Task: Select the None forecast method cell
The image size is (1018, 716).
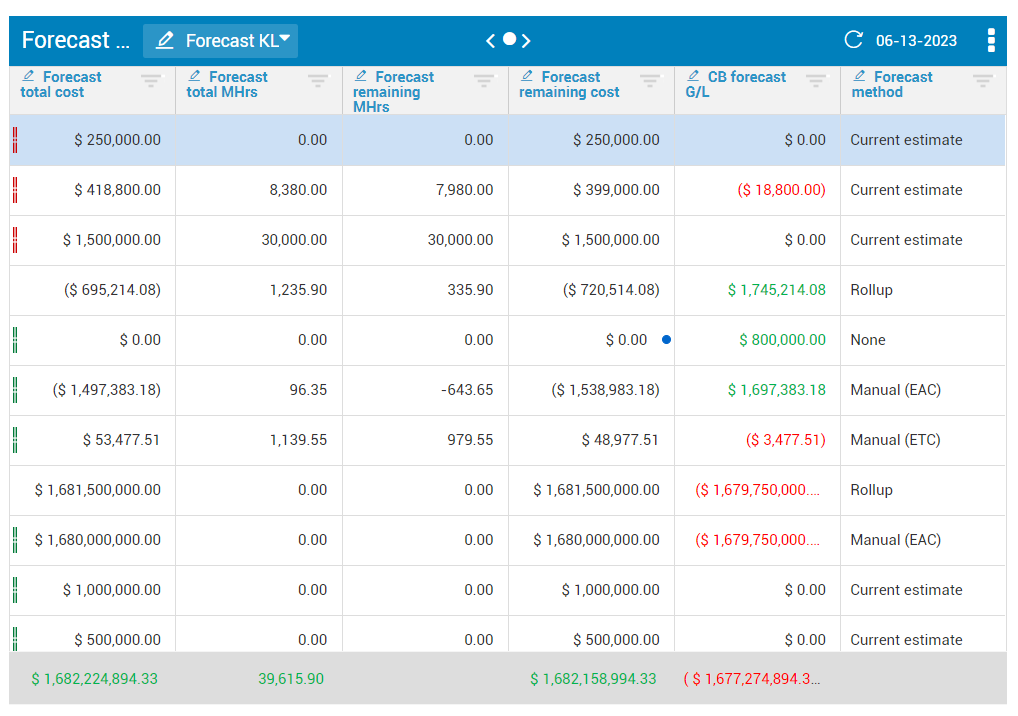Action: tap(868, 340)
